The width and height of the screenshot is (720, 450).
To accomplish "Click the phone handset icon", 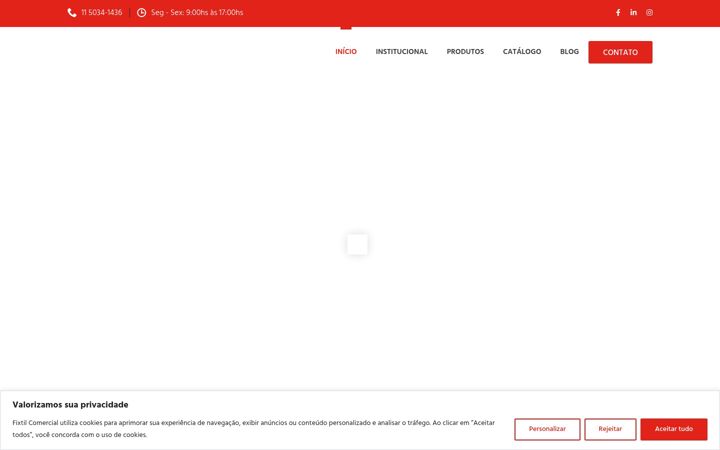I will pyautogui.click(x=72, y=13).
